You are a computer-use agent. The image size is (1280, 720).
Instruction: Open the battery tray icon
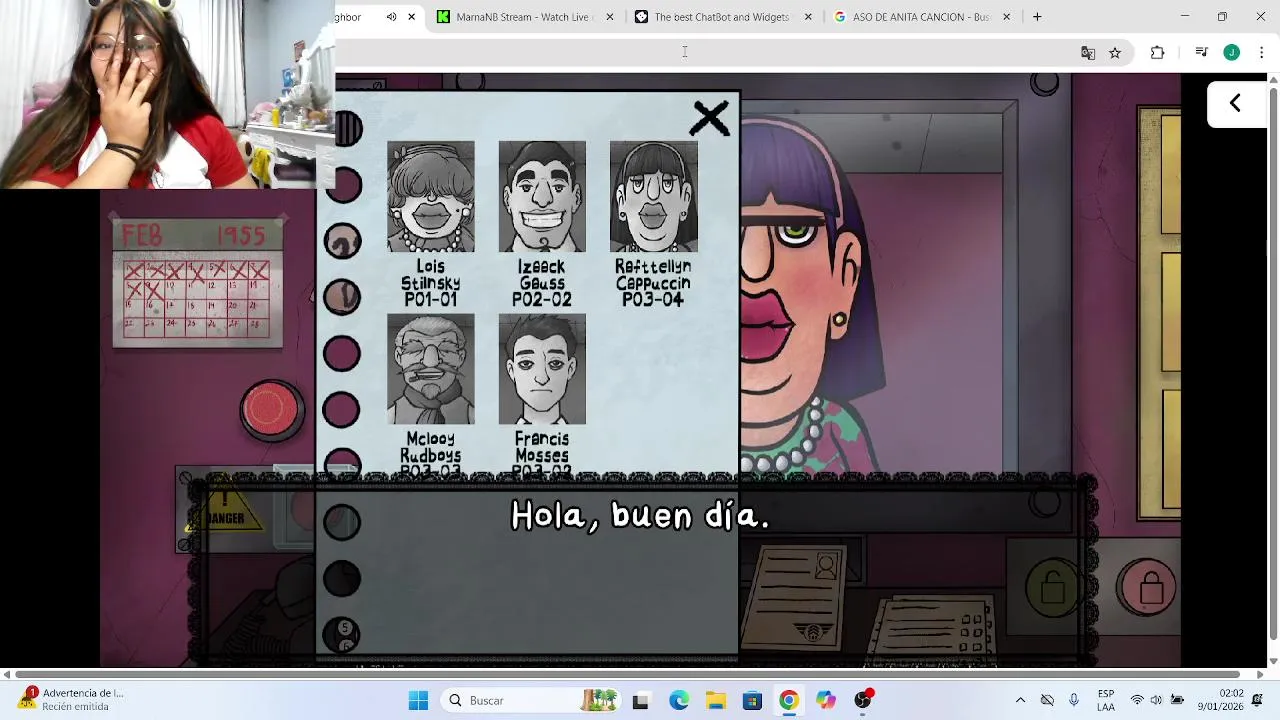pos(1177,700)
